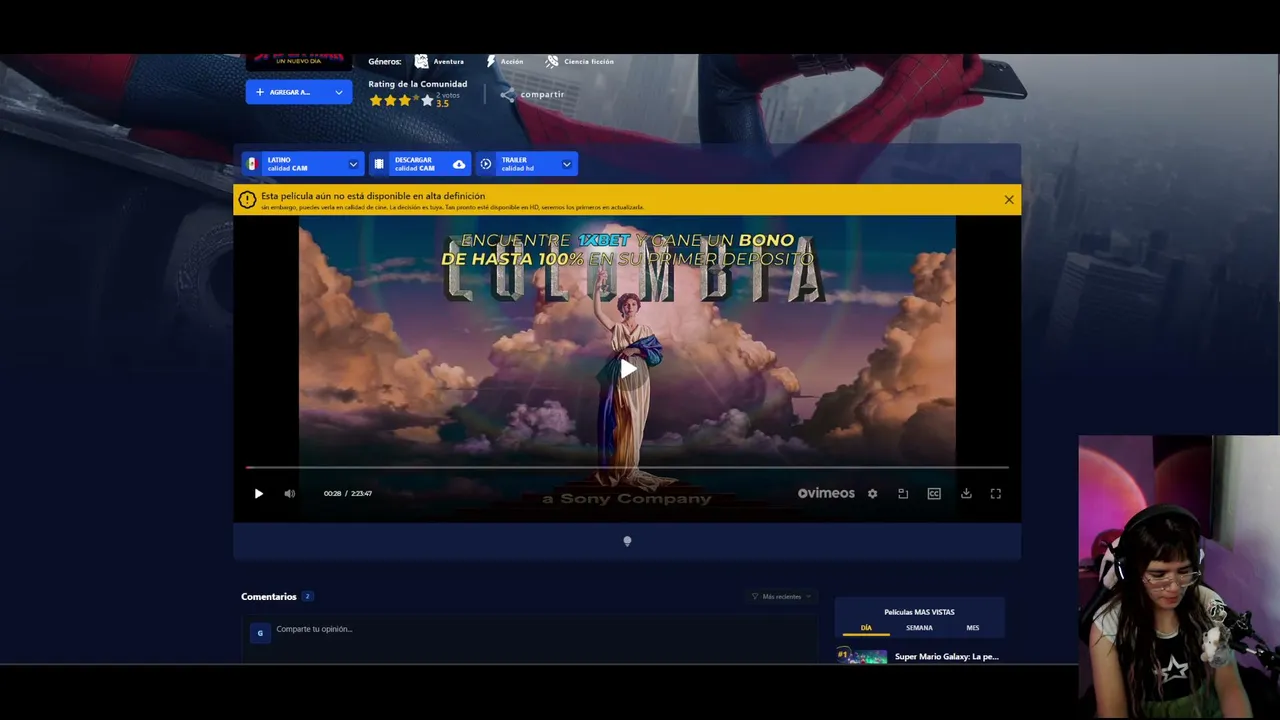Click the Descargar calidad CAM button
Screen dimensions: 1280x720
pyautogui.click(x=420, y=164)
